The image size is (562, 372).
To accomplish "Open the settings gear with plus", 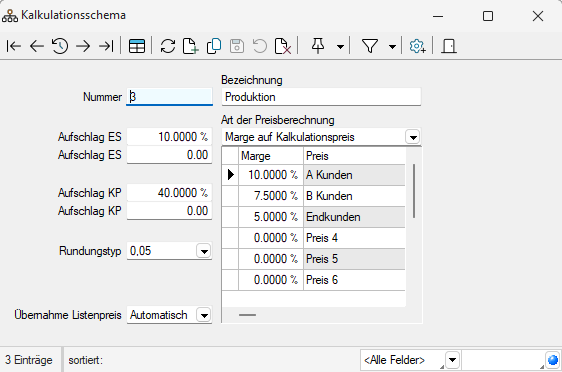I will [x=417, y=46].
